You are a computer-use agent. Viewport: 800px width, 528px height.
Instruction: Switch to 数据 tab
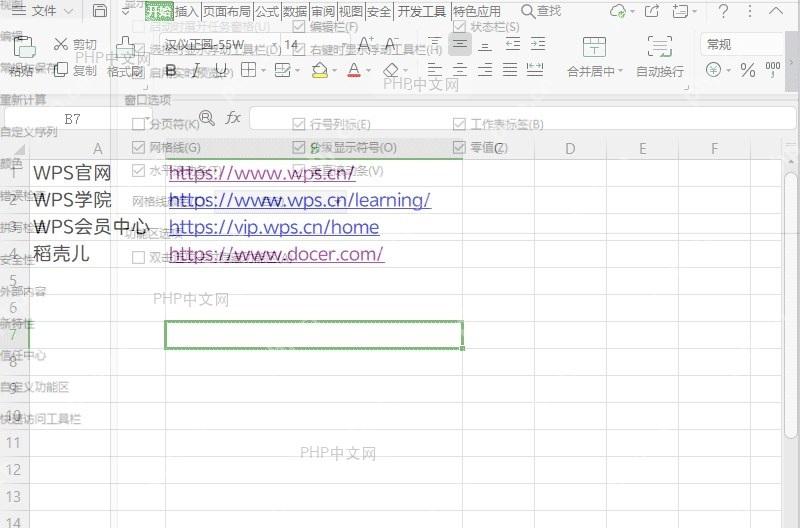click(295, 11)
